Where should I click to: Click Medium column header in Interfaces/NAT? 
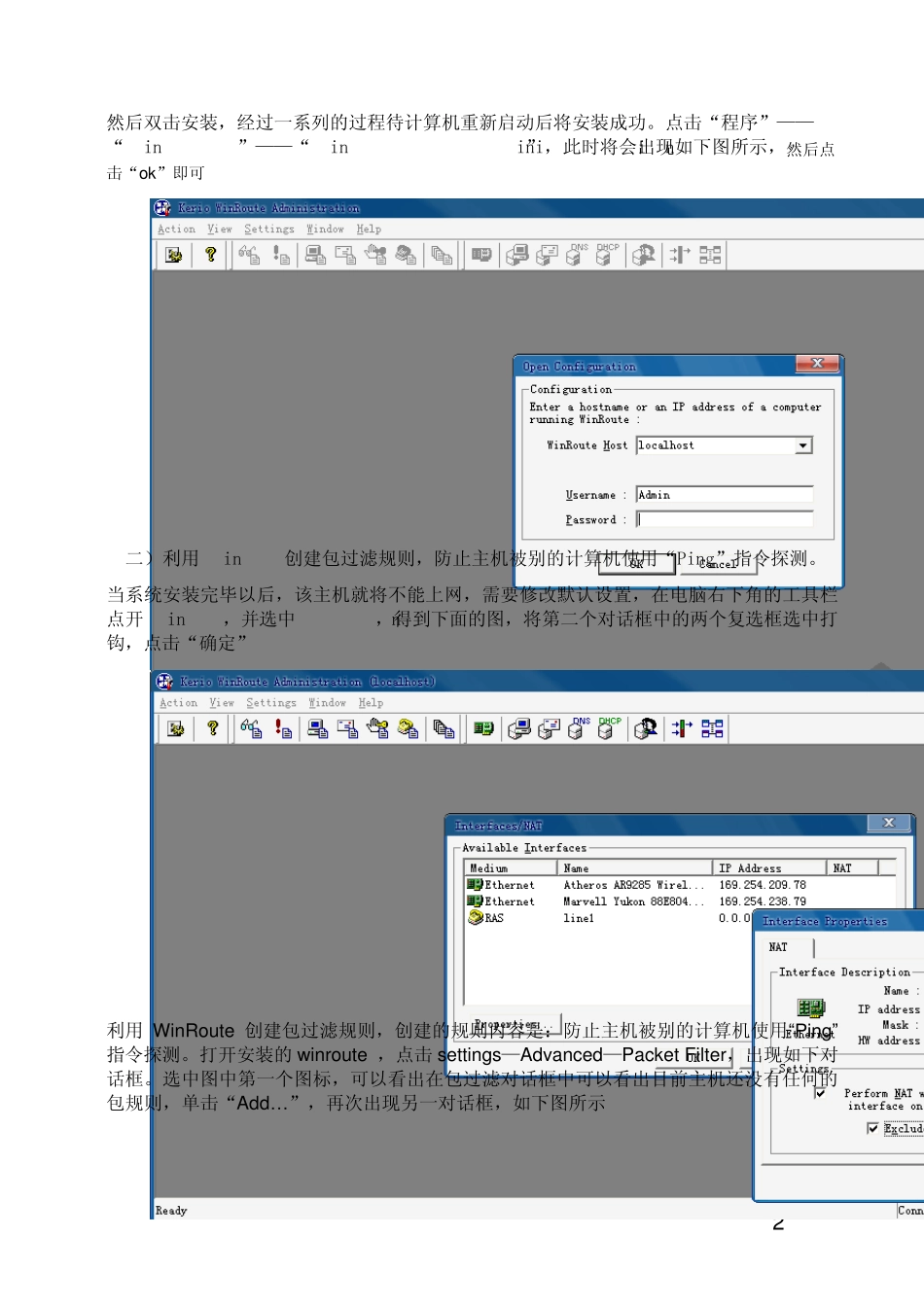(512, 868)
